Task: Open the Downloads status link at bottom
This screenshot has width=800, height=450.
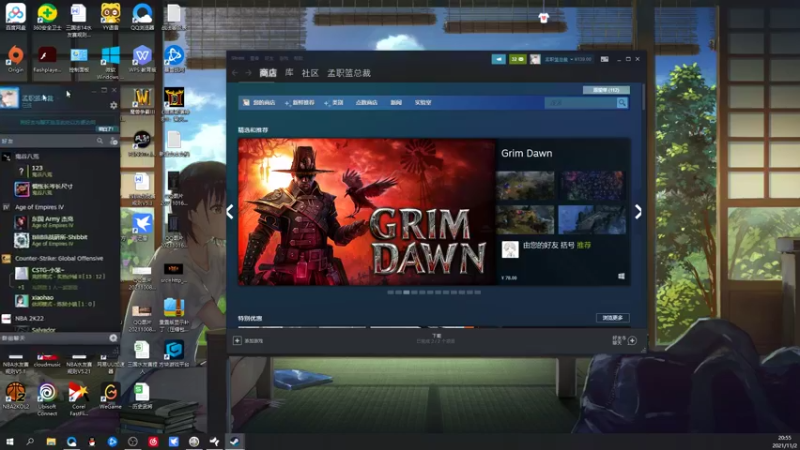Action: [436, 338]
